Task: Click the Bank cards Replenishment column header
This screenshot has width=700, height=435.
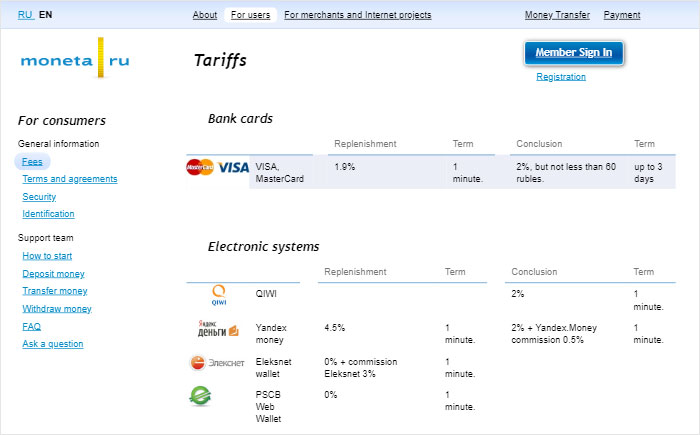Action: click(365, 144)
